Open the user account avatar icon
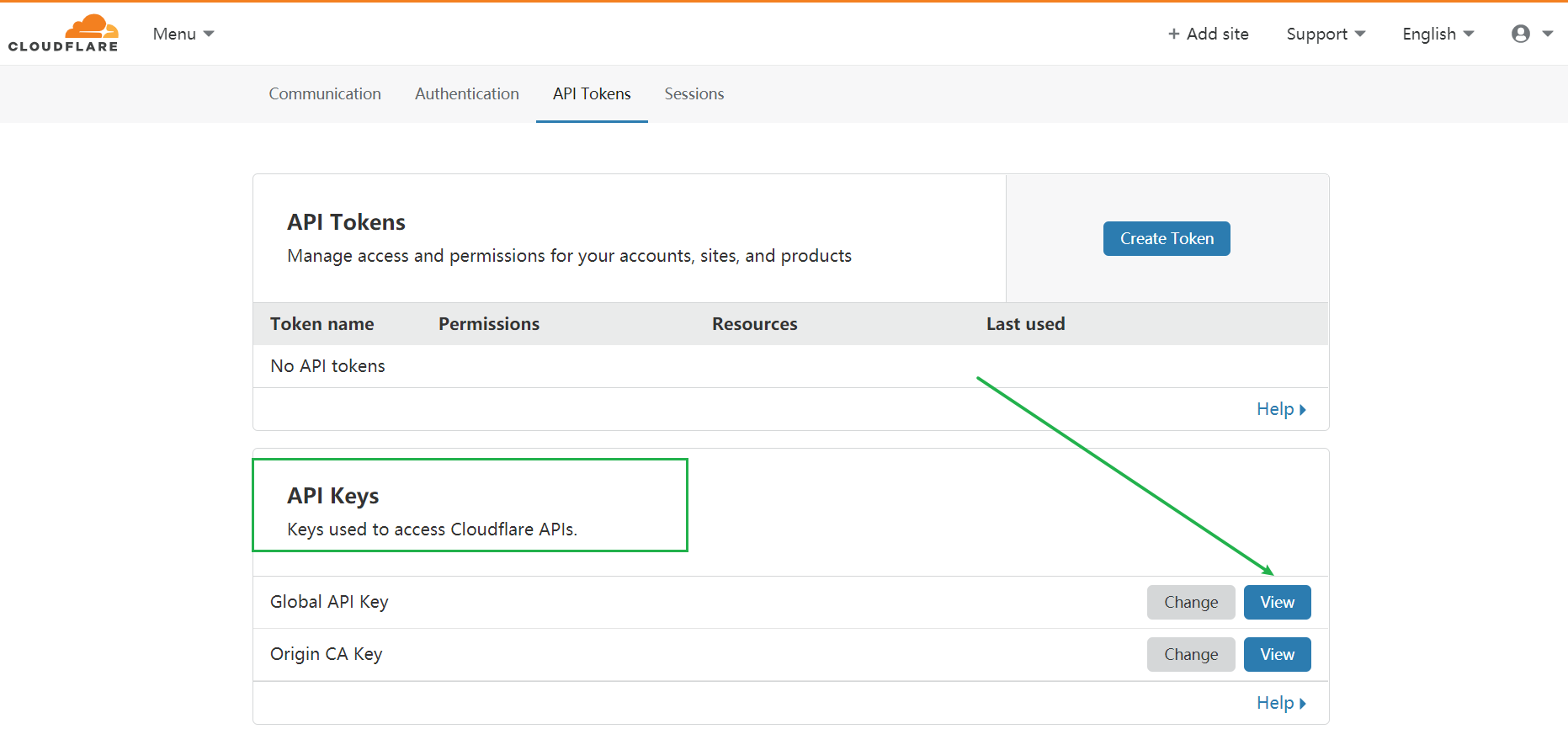 point(1520,34)
